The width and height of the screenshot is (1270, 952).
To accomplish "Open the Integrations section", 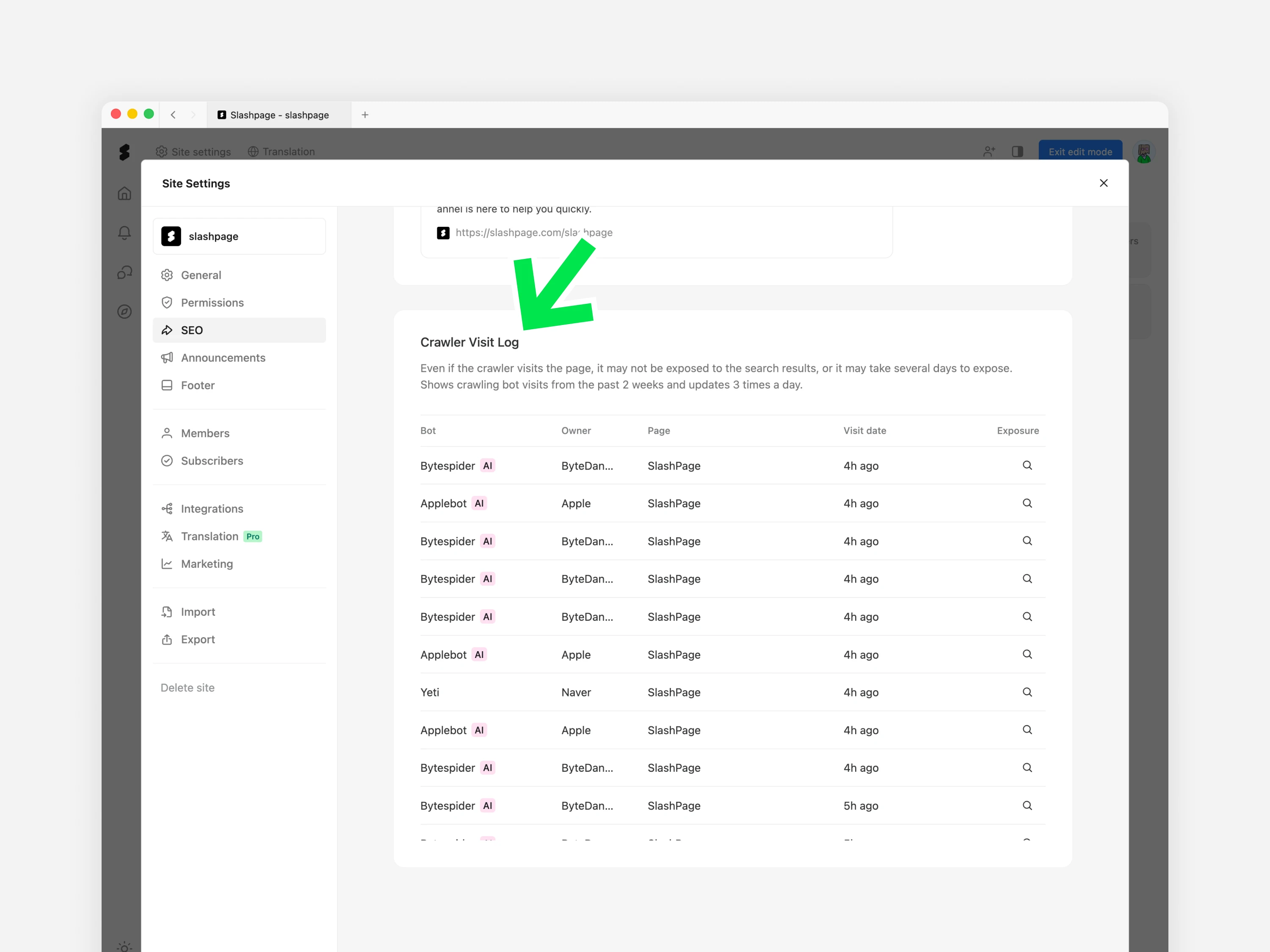I will click(212, 509).
